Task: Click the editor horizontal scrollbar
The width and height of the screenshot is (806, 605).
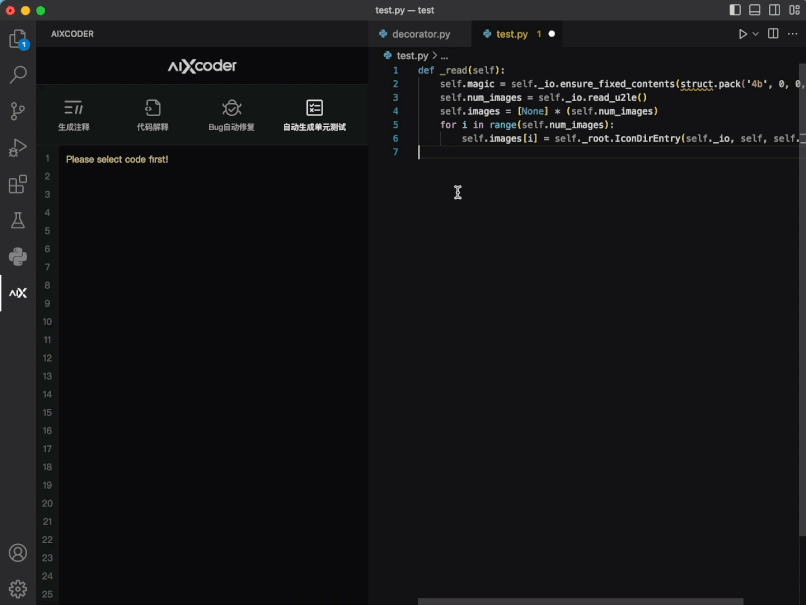Action: [580, 601]
